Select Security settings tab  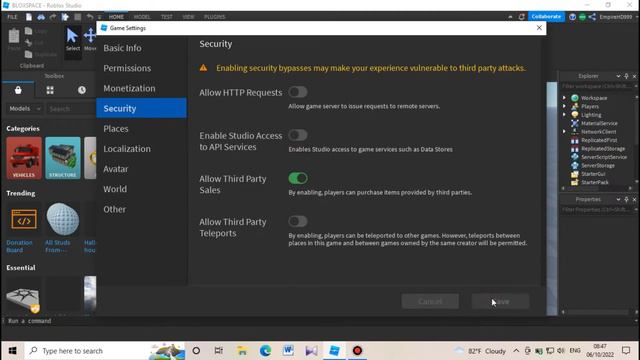click(141, 108)
